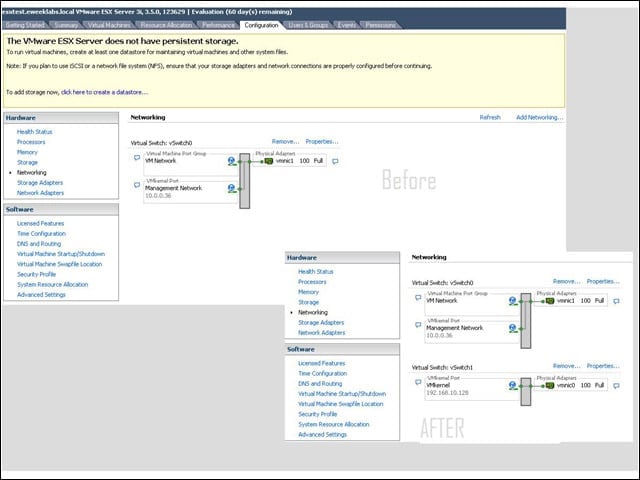Open Storage in the Before Hardware panel

tap(27, 162)
